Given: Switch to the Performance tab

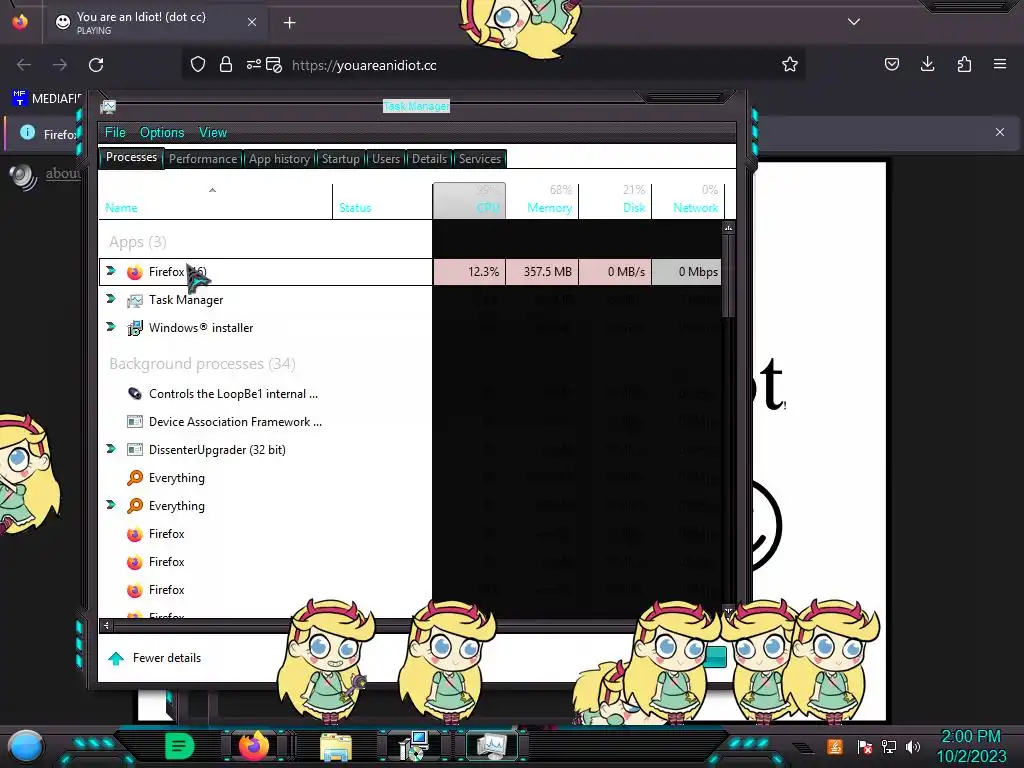Looking at the screenshot, I should click(x=203, y=159).
